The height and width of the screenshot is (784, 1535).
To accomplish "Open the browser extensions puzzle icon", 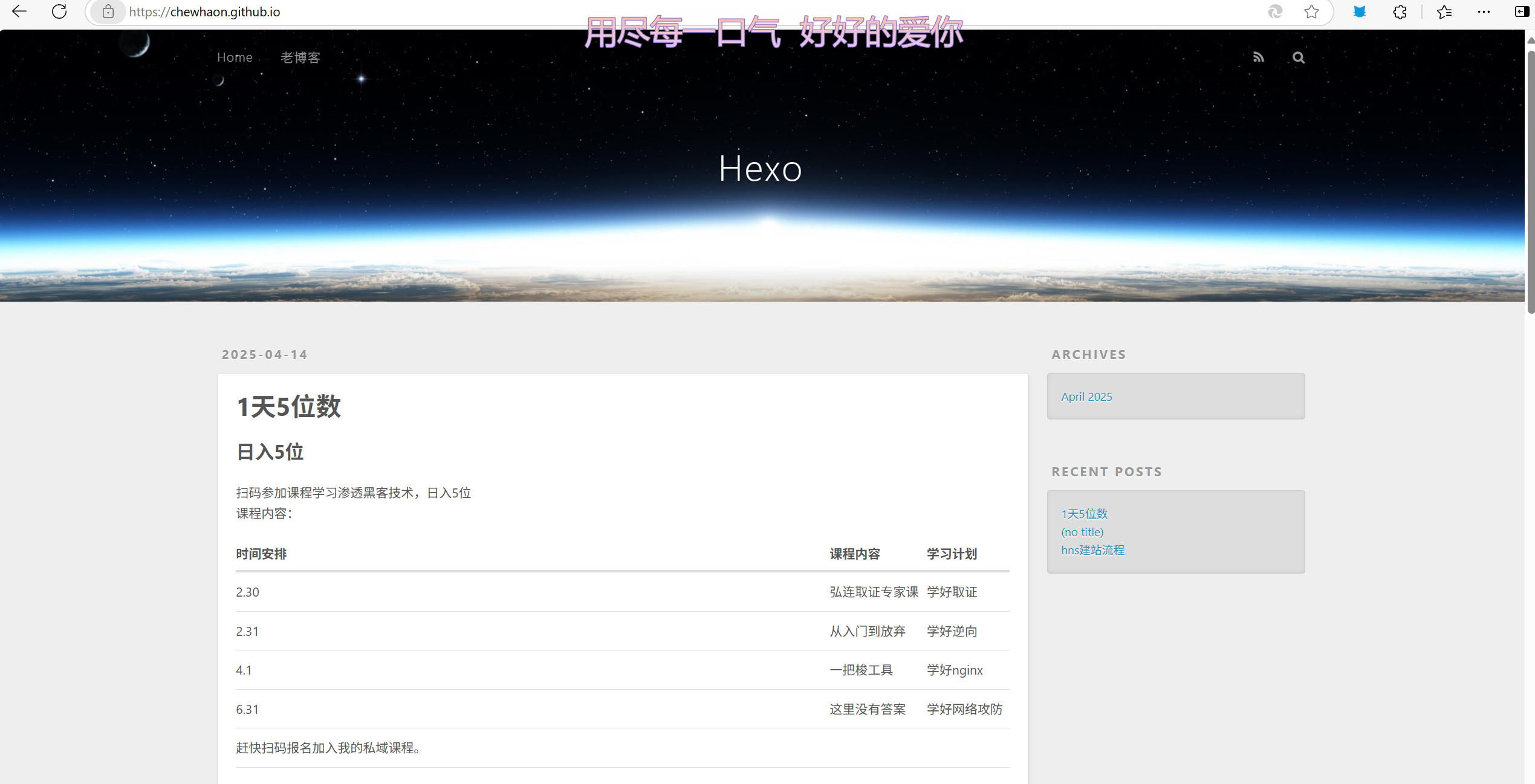I will (x=1400, y=11).
